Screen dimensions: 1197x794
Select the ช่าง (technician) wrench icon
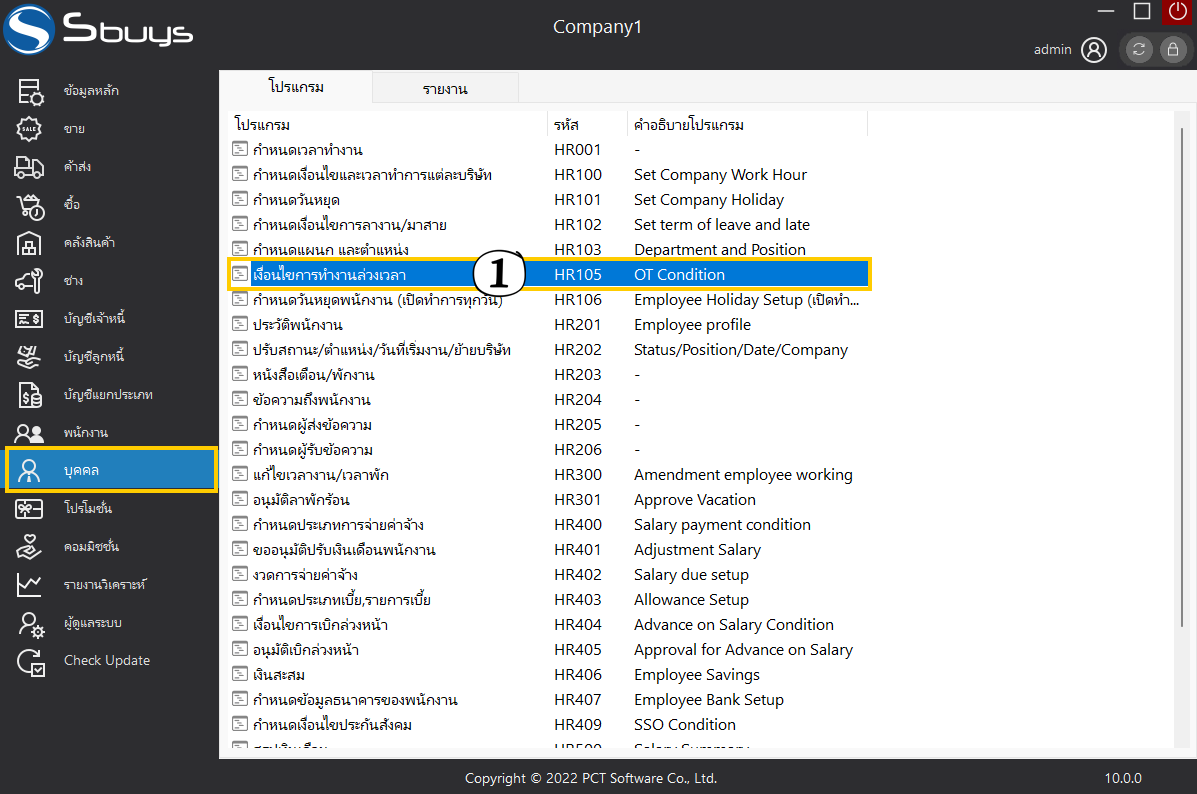point(30,281)
